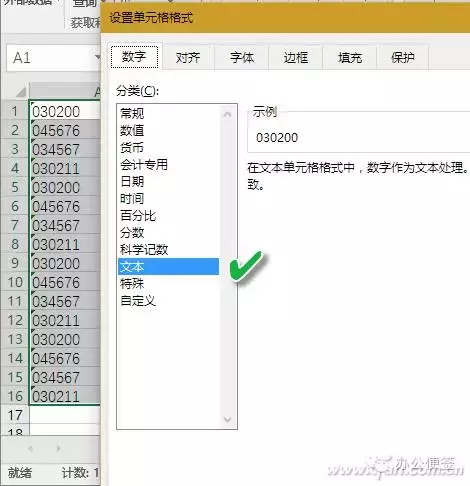The image size is (470, 486).
Task: Click empty cell A17
Action: tap(65, 415)
